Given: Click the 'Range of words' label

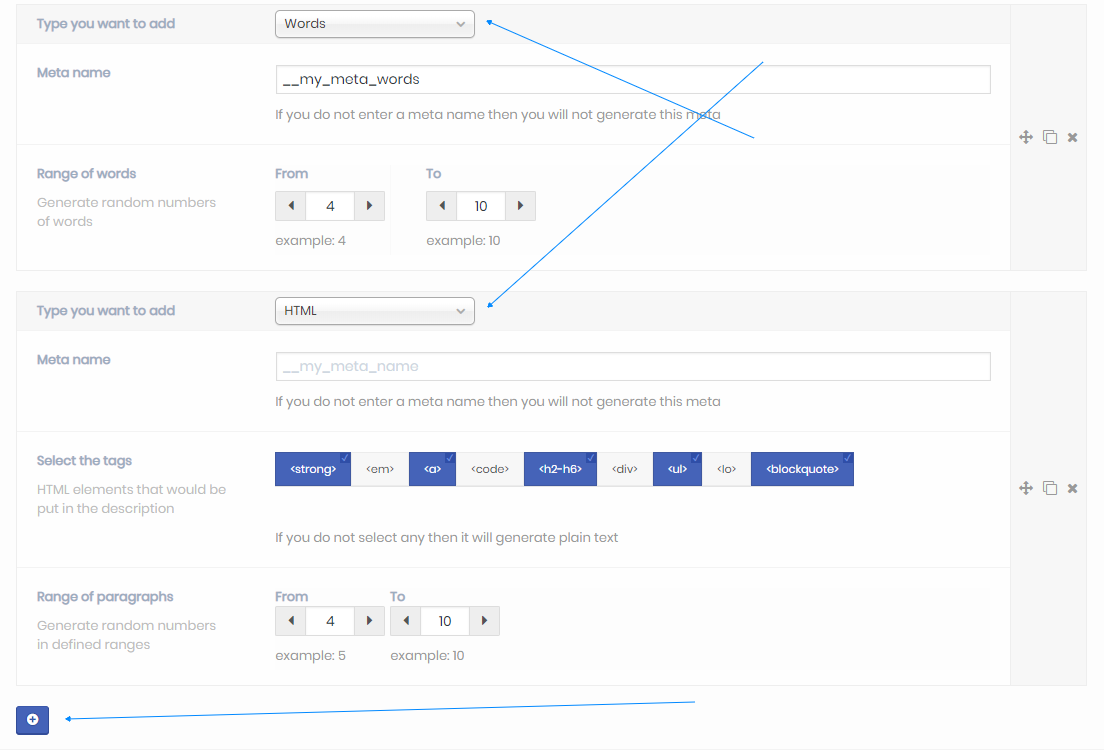Looking at the screenshot, I should click(x=87, y=174).
